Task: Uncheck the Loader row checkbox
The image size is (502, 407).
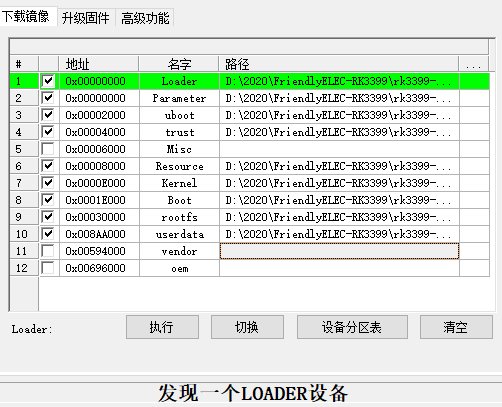Action: [48, 81]
